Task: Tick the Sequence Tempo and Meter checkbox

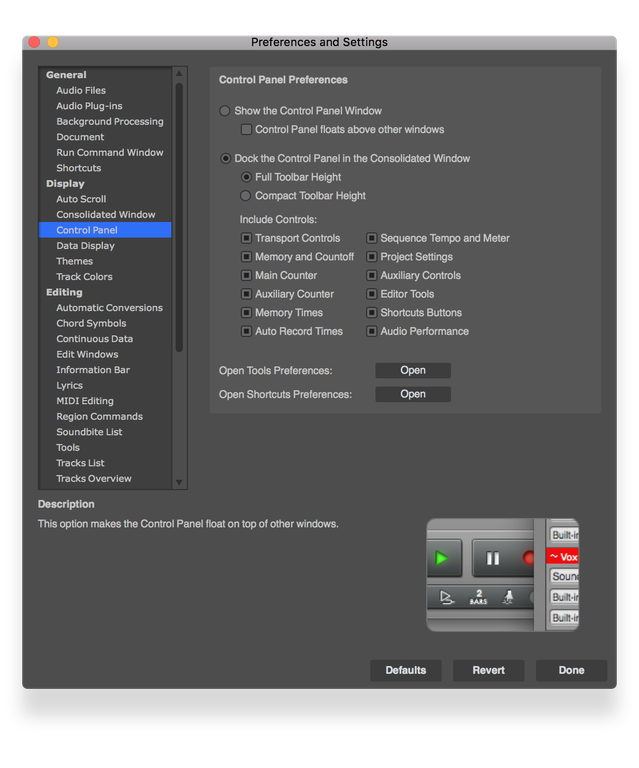Action: (x=371, y=238)
